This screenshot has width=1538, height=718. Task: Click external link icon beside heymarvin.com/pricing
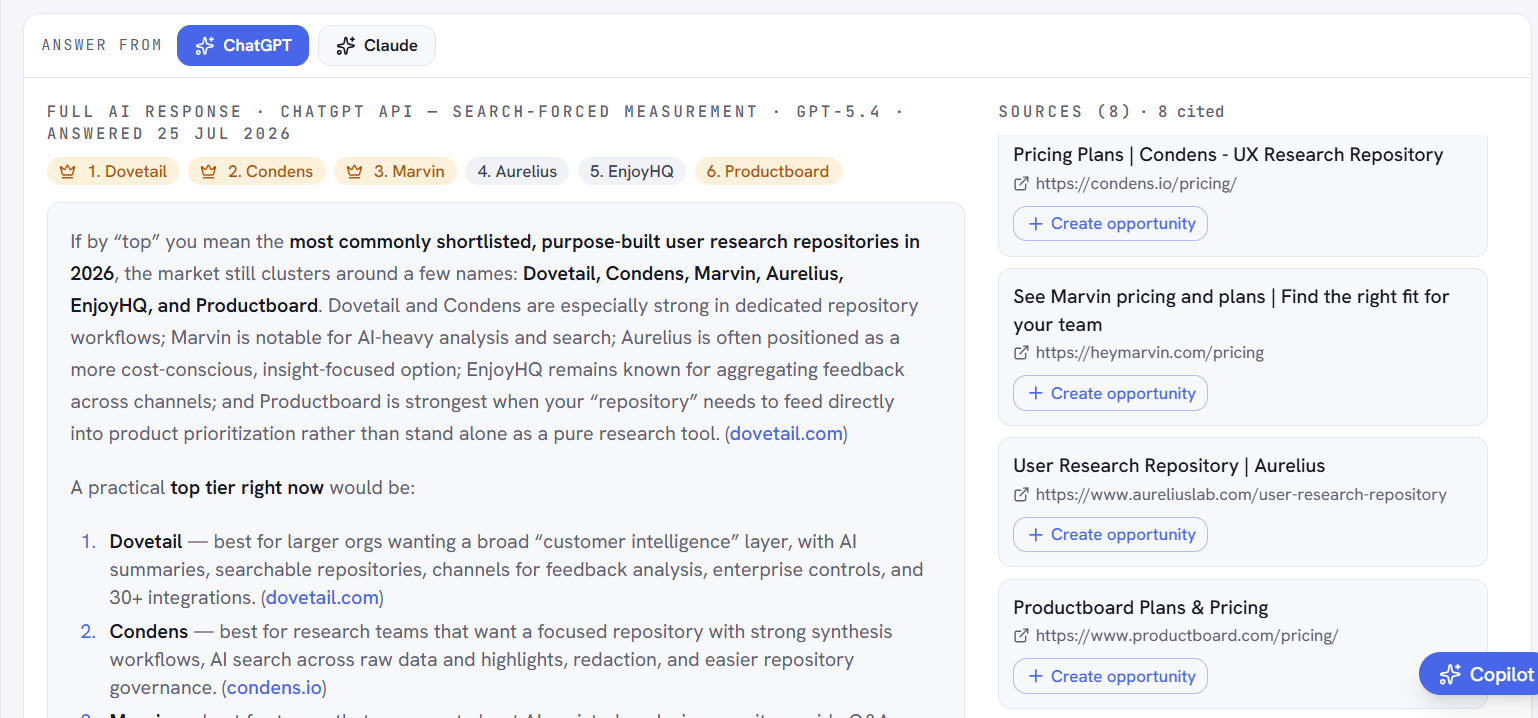pyautogui.click(x=1021, y=353)
